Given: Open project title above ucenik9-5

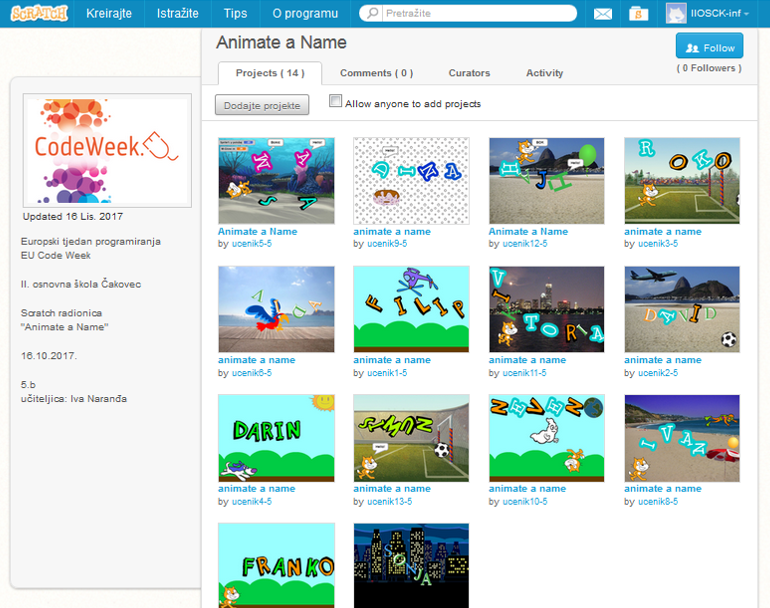Looking at the screenshot, I should (392, 231).
